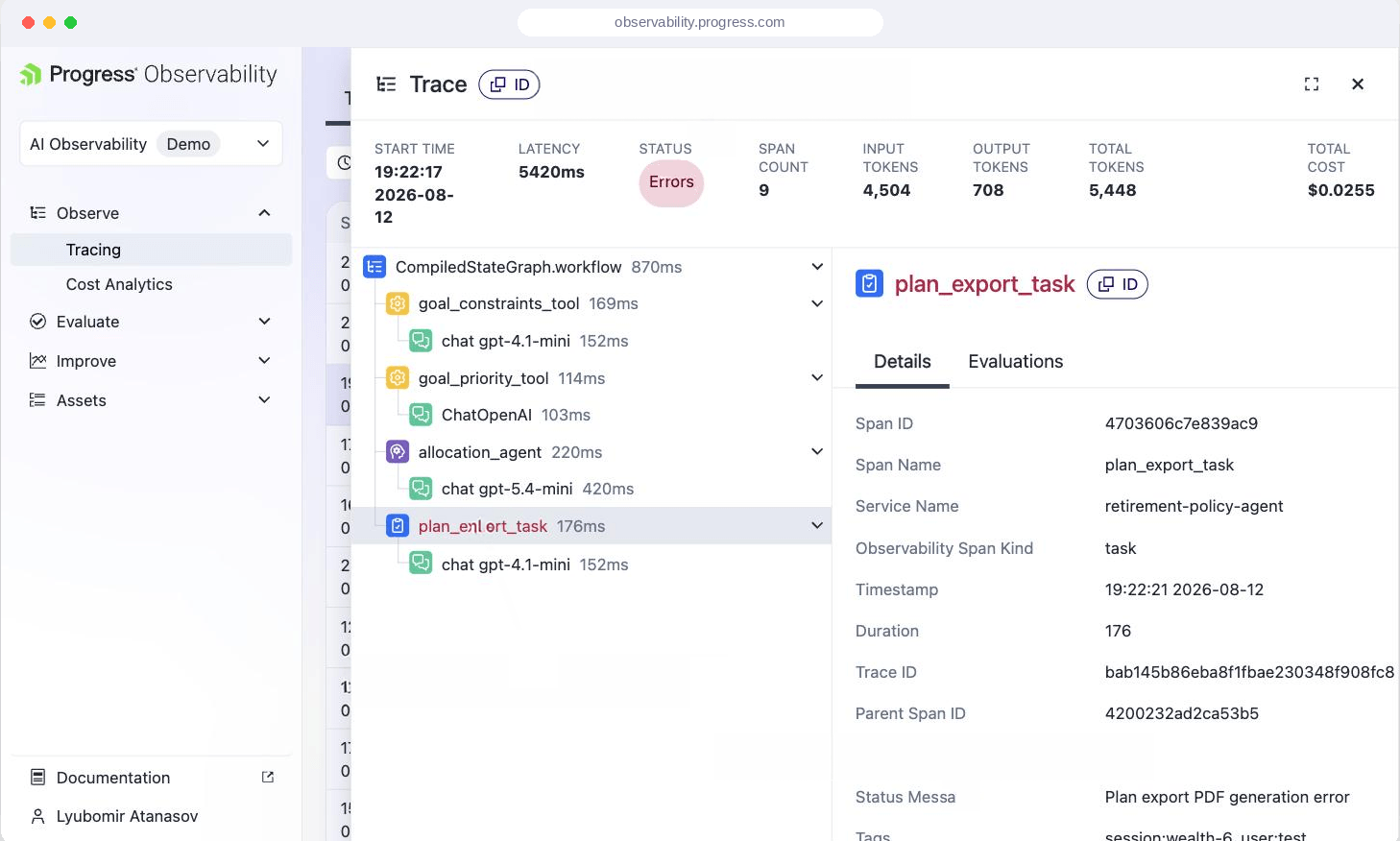Copy the plan_export_task span ID
Image resolution: width=1400 pixels, height=841 pixels.
point(1118,284)
